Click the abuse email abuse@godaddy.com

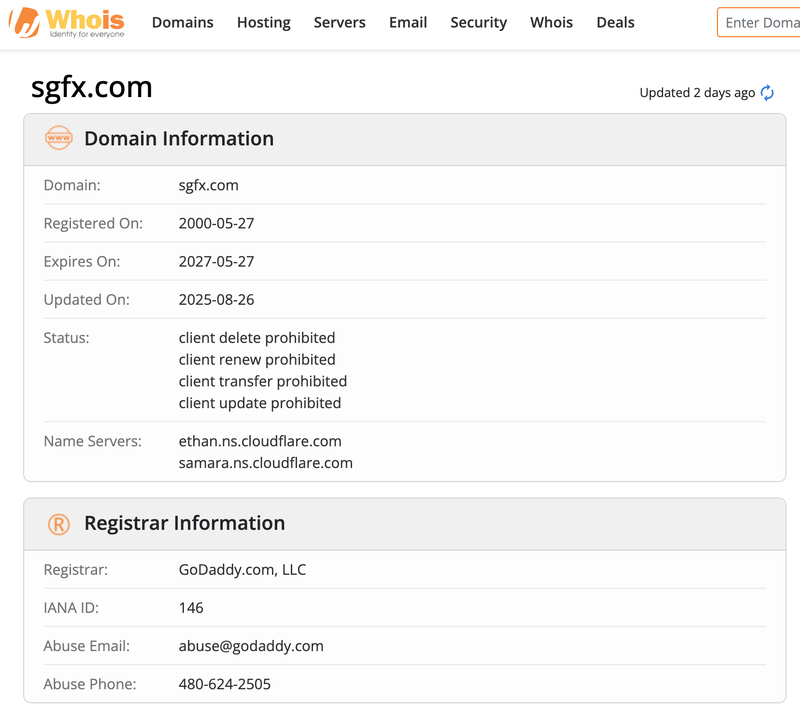coord(251,646)
